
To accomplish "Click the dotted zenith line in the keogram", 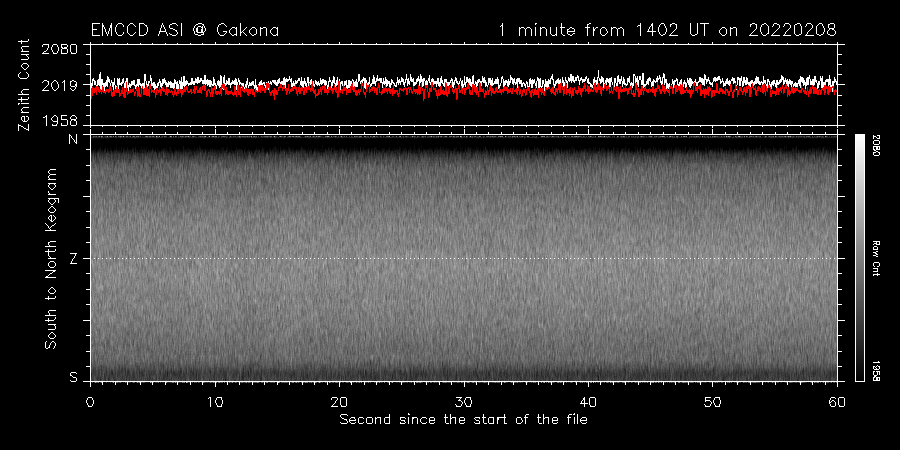I will click(463, 258).
